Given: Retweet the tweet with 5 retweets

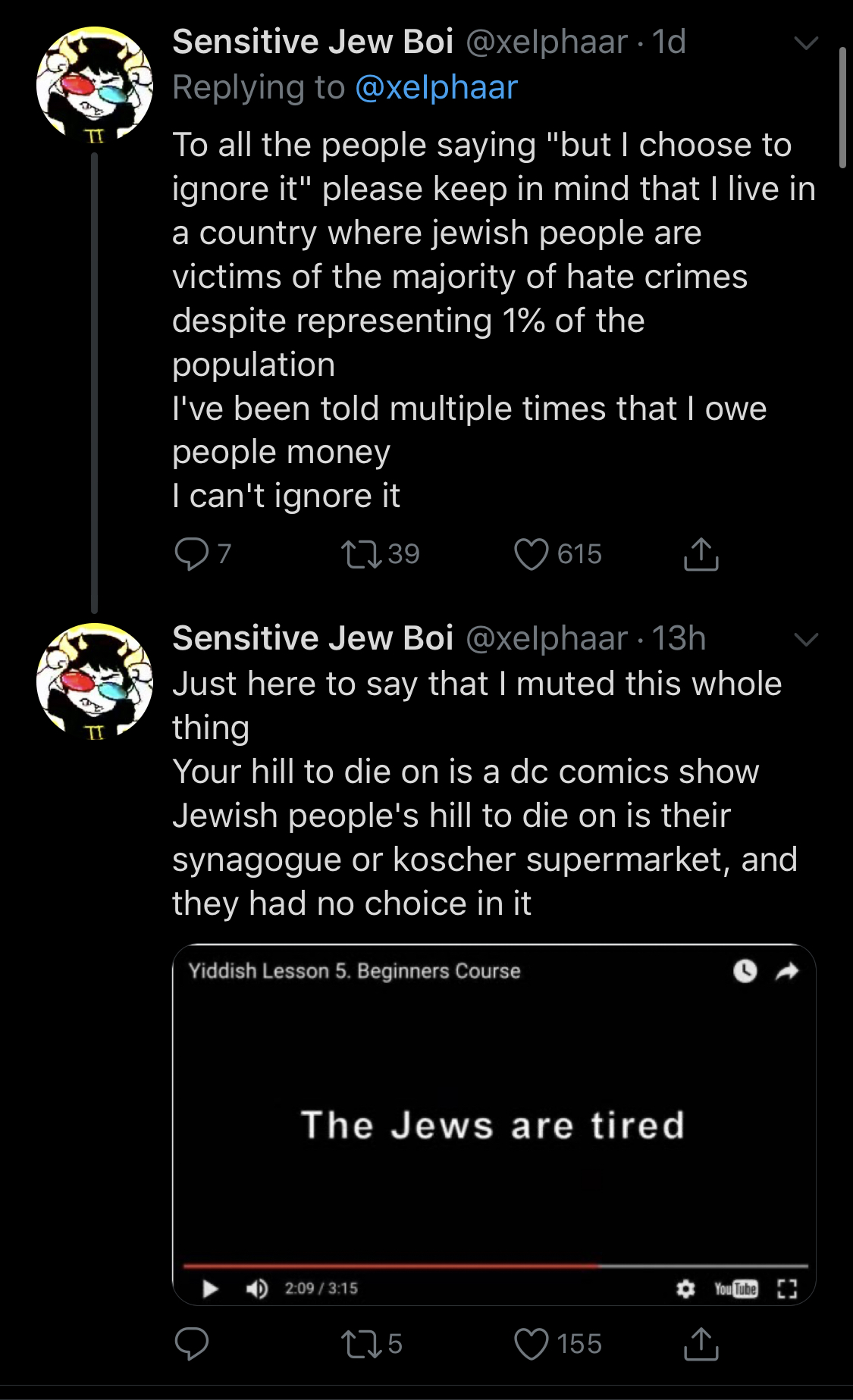Looking at the screenshot, I should [x=361, y=1344].
